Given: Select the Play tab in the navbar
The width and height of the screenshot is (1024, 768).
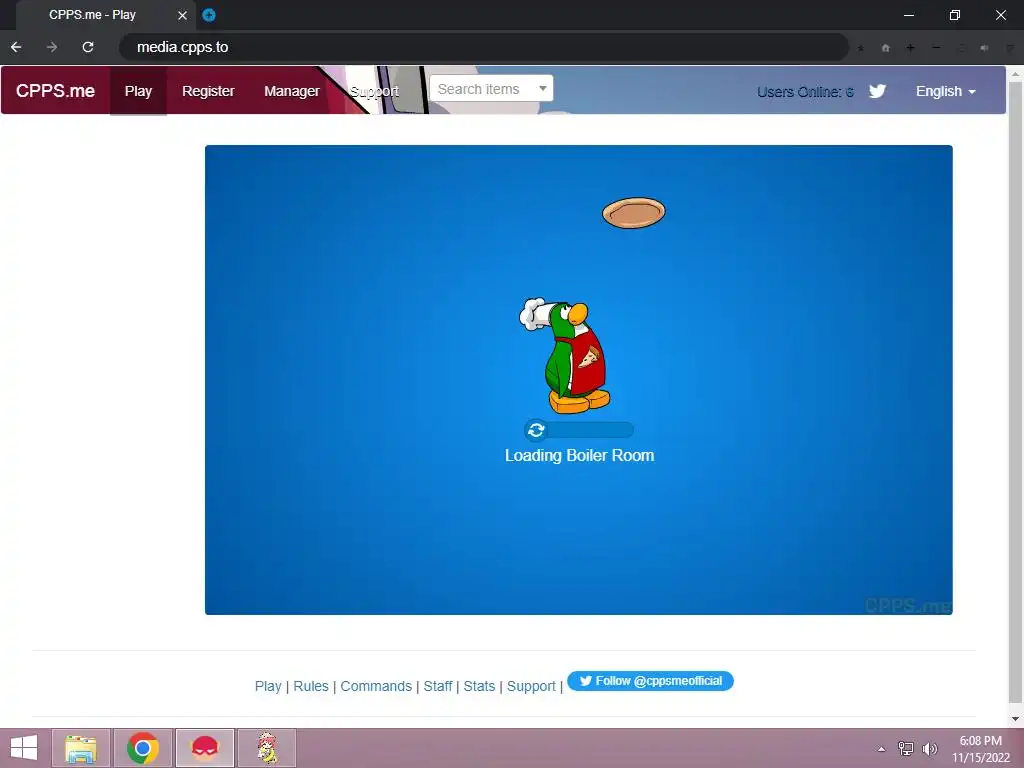Looking at the screenshot, I should pyautogui.click(x=138, y=91).
